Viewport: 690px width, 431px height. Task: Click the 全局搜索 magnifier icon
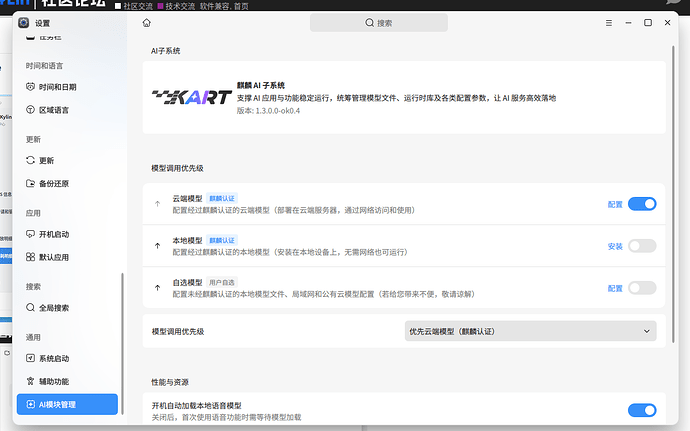[x=30, y=307]
